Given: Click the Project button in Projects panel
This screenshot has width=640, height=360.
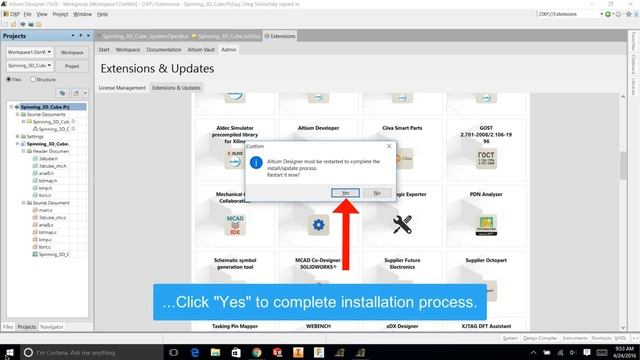Looking at the screenshot, I should pyautogui.click(x=72, y=66).
